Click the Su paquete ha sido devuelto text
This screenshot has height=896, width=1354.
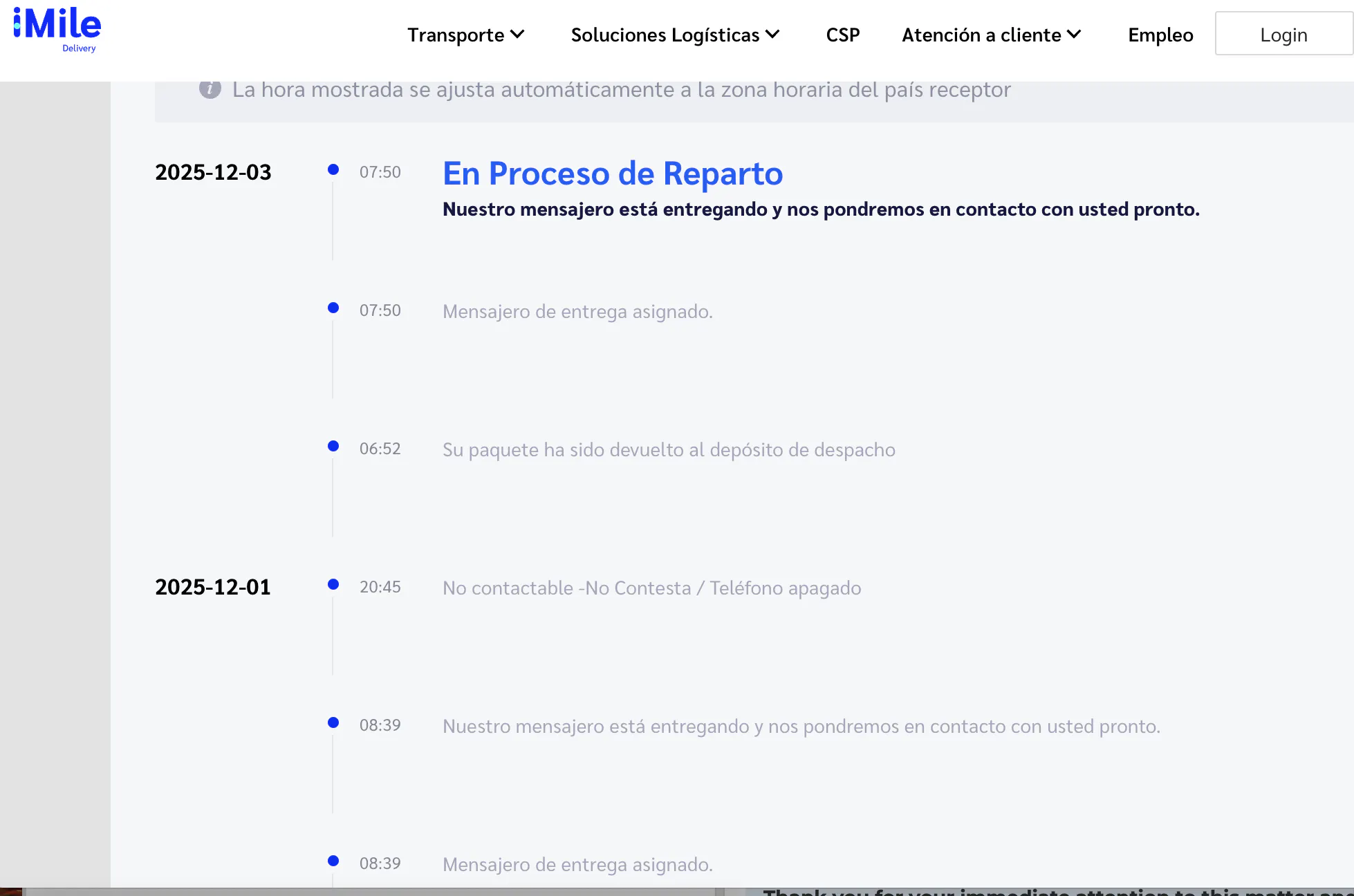668,450
